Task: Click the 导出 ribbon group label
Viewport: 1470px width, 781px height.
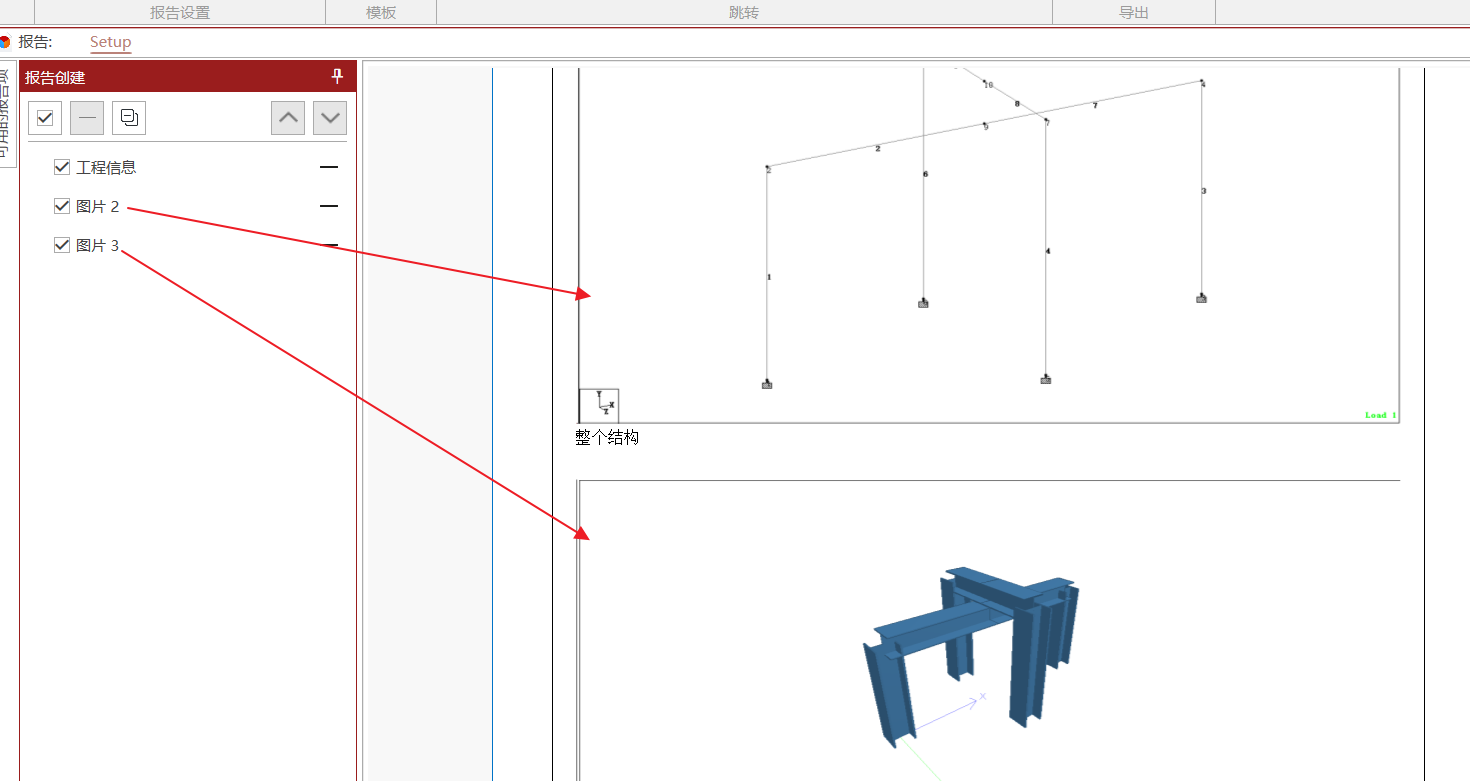Action: click(1134, 13)
